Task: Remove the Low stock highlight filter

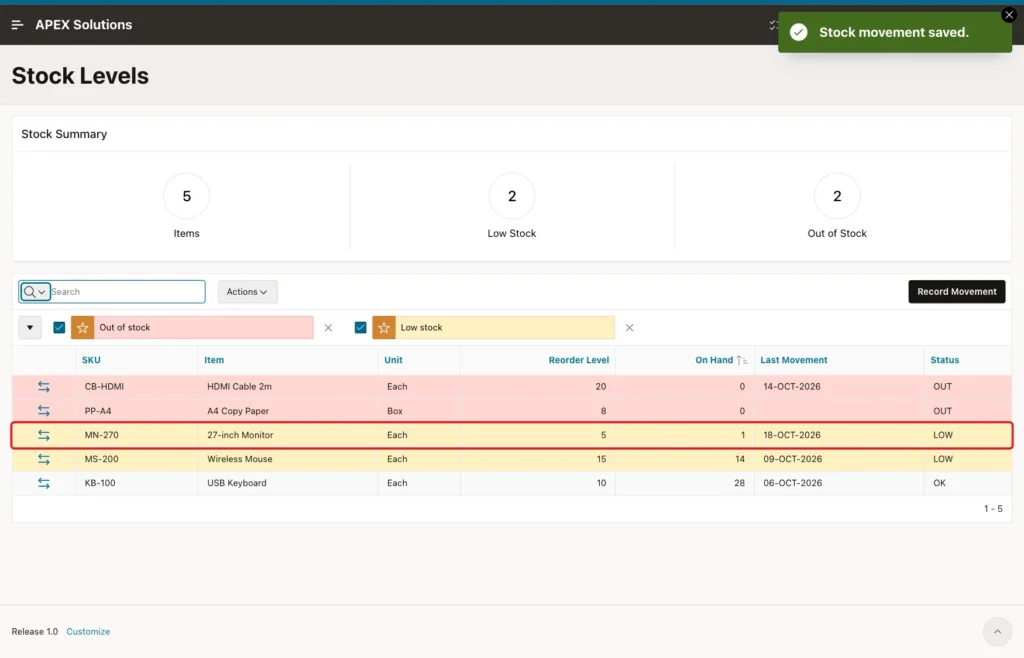Action: [x=630, y=328]
